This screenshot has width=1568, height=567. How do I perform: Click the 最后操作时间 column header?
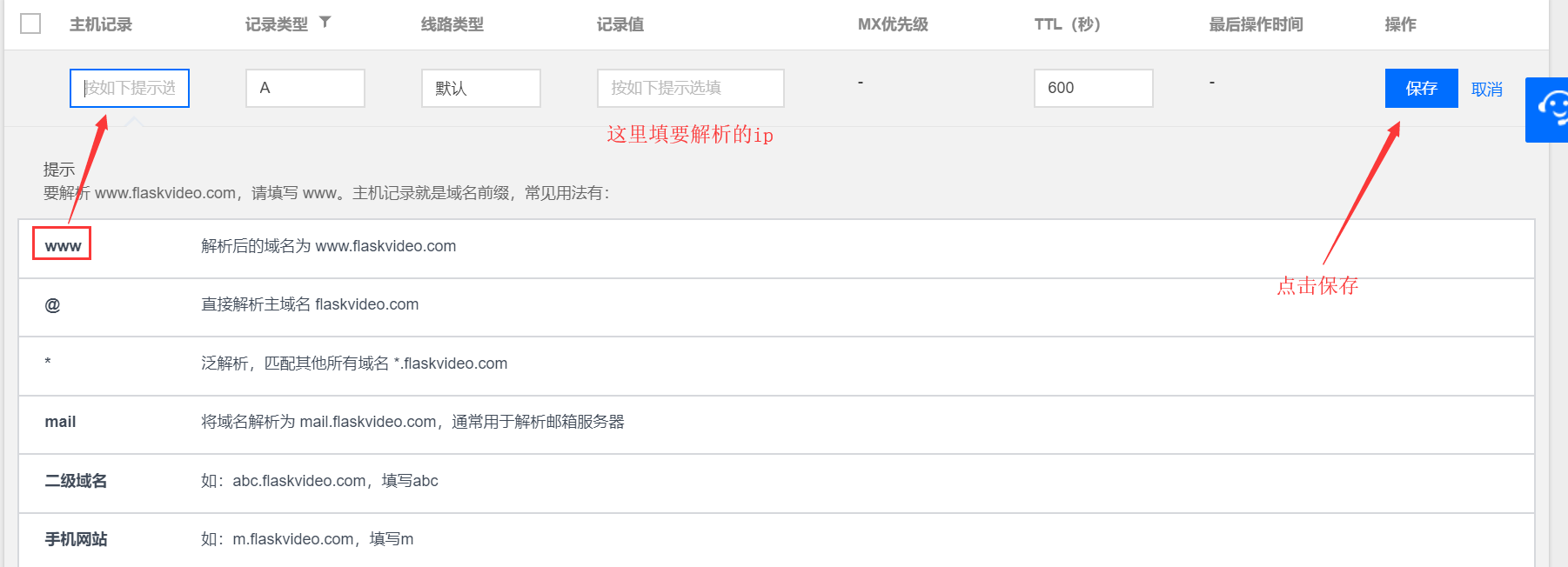pos(1256,24)
